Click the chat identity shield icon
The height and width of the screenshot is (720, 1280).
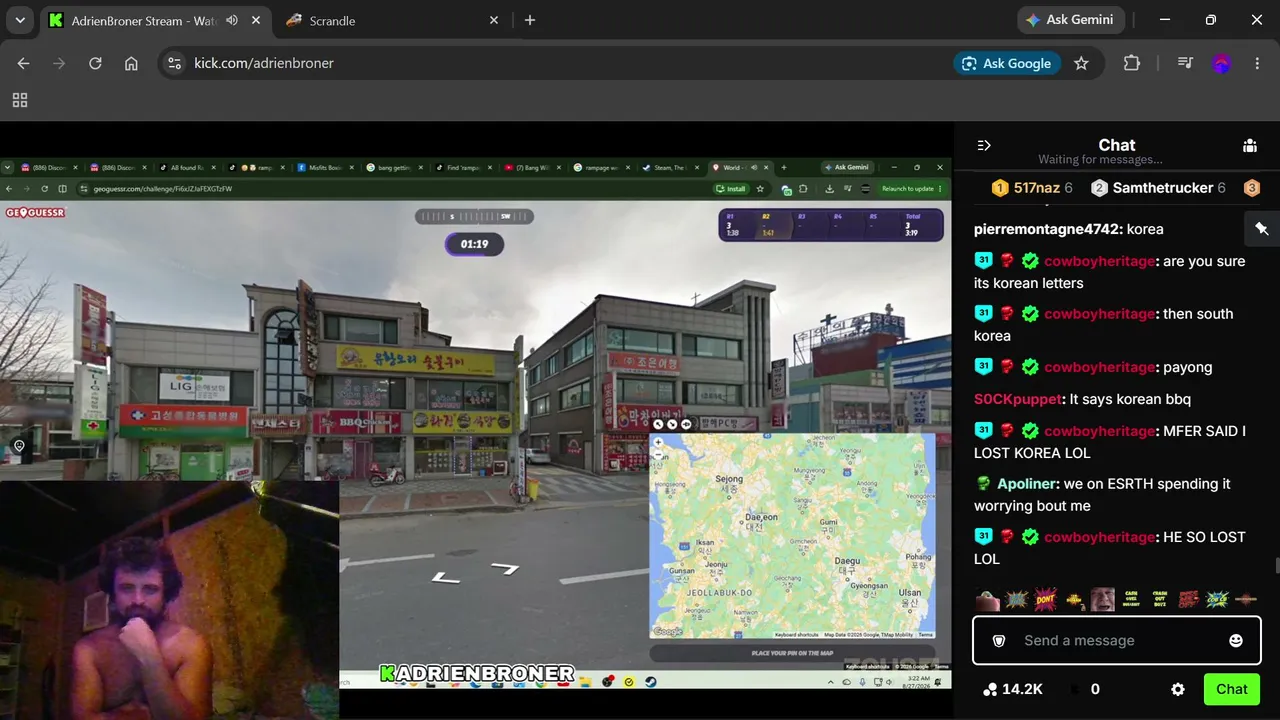click(998, 641)
